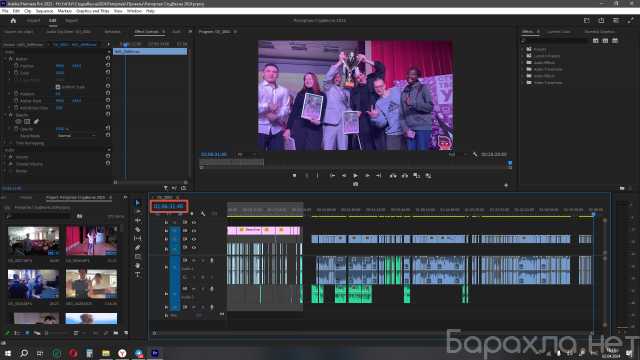The image size is (640, 360).
Task: Select the Slip tool
Action: (x=138, y=238)
